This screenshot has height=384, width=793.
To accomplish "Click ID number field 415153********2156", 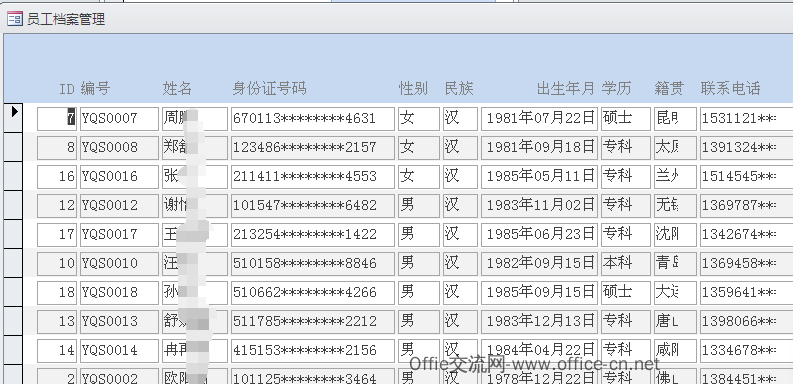I will pos(313,351).
